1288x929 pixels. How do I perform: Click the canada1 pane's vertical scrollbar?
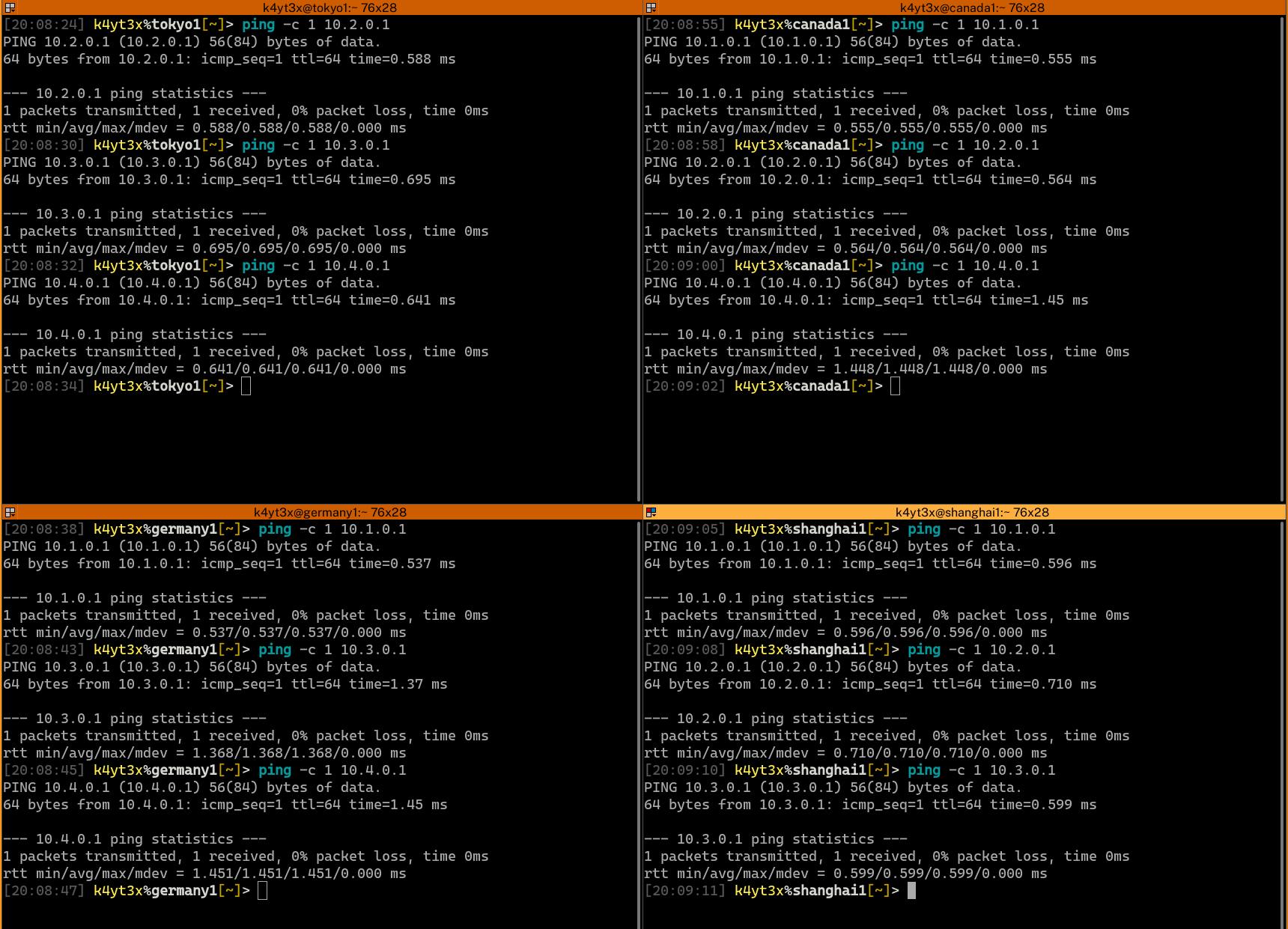(x=1282, y=258)
